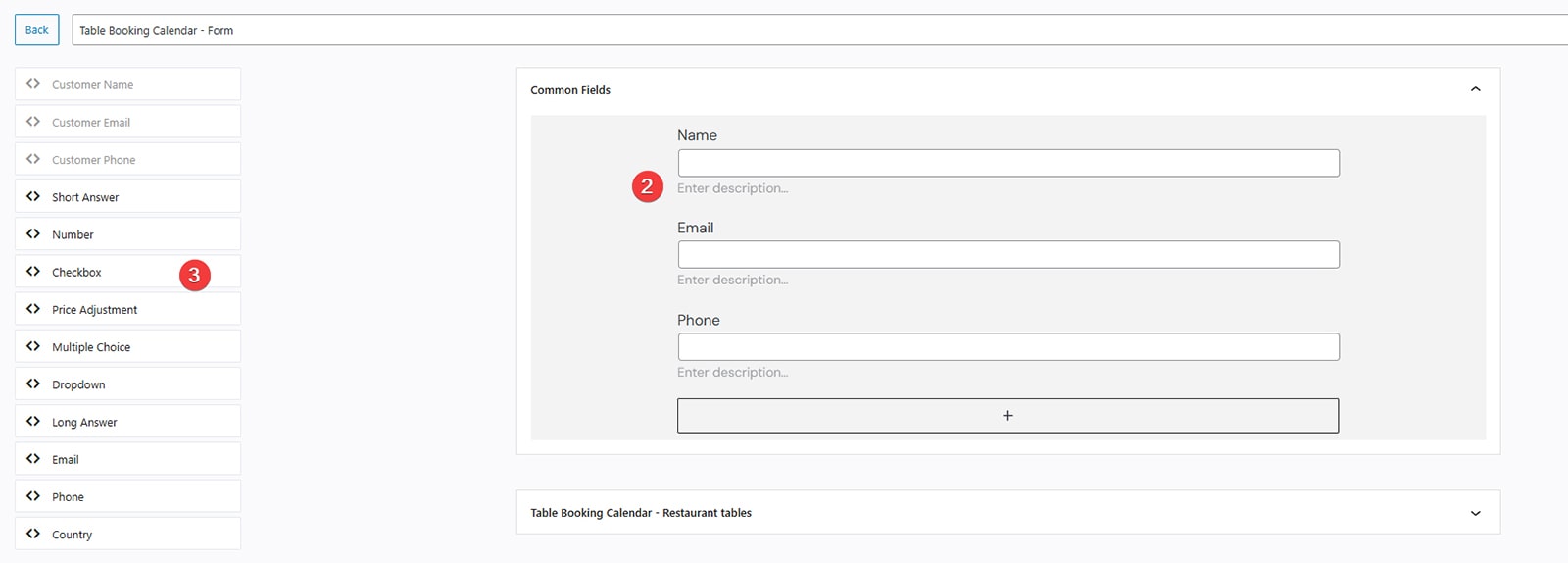Edit description under Phone field
This screenshot has height=563, width=1568.
coord(733,372)
